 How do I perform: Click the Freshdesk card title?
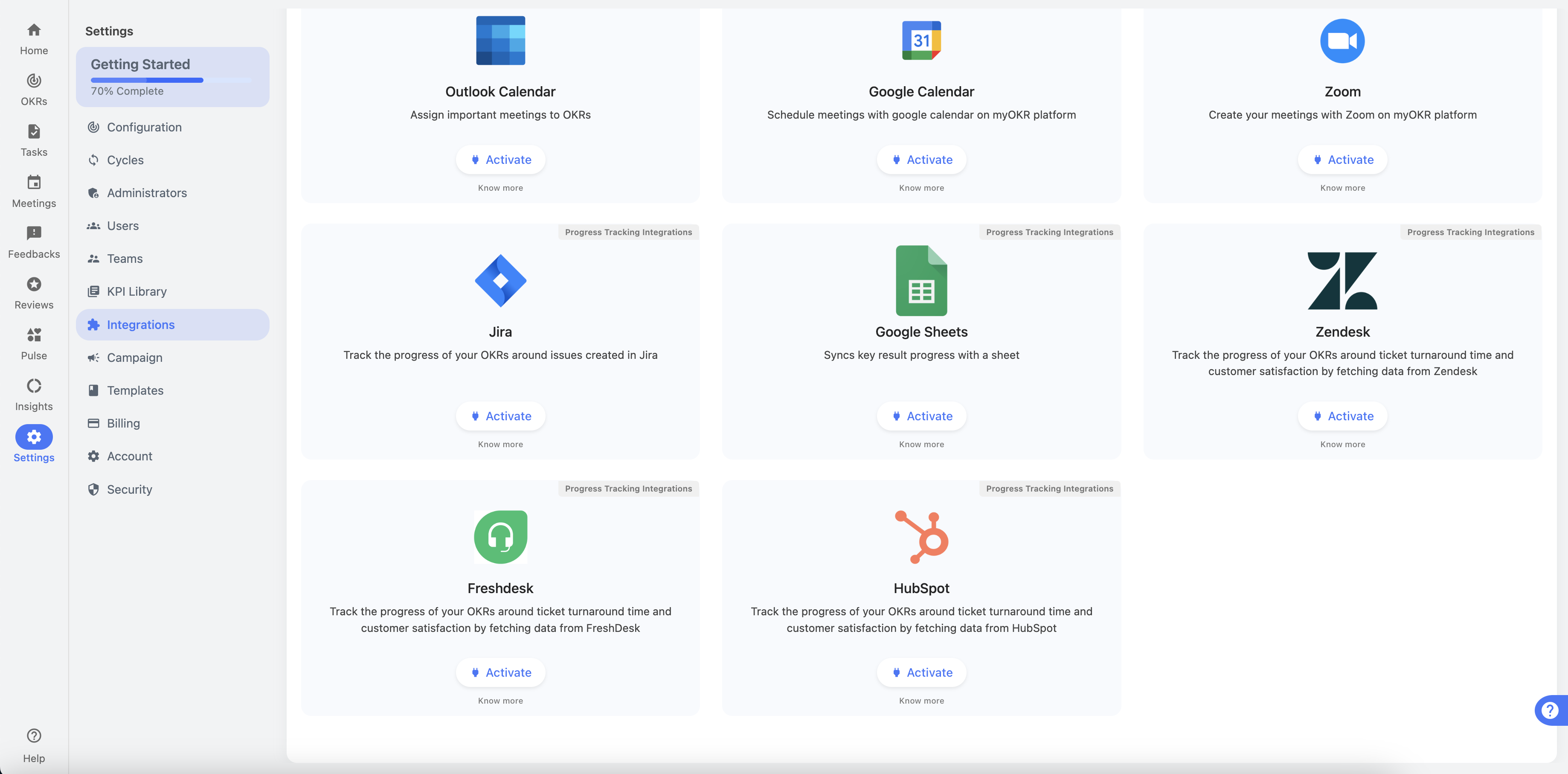click(500, 588)
